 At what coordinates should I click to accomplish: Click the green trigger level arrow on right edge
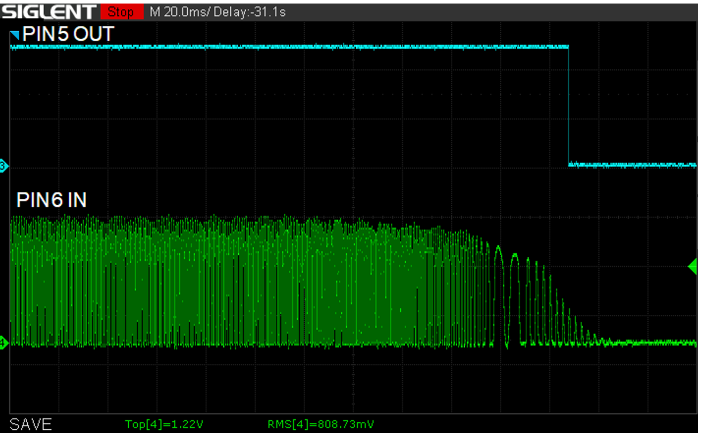click(693, 266)
